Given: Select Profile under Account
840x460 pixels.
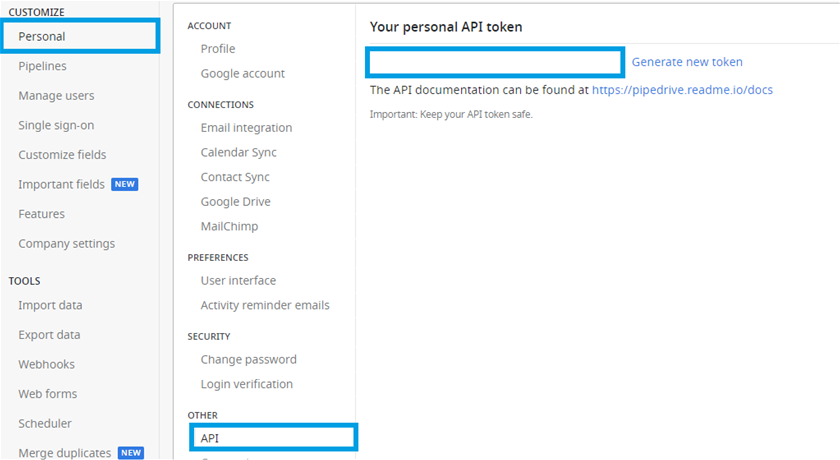Looking at the screenshot, I should click(x=218, y=49).
